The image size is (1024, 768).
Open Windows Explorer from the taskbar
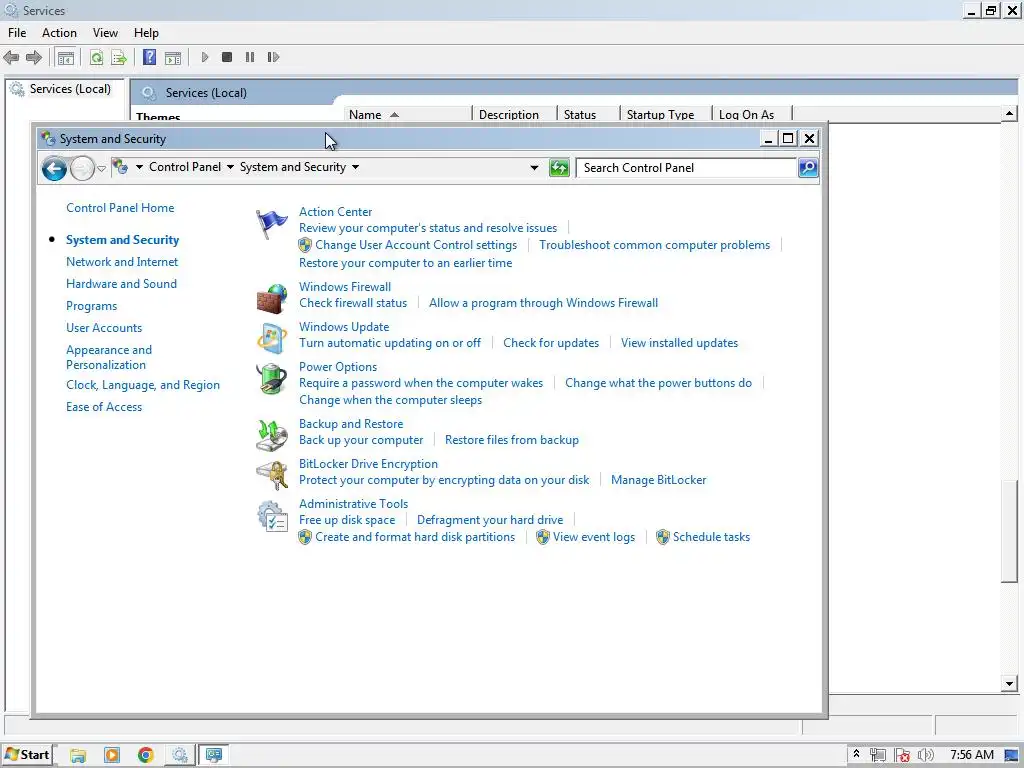tap(78, 756)
